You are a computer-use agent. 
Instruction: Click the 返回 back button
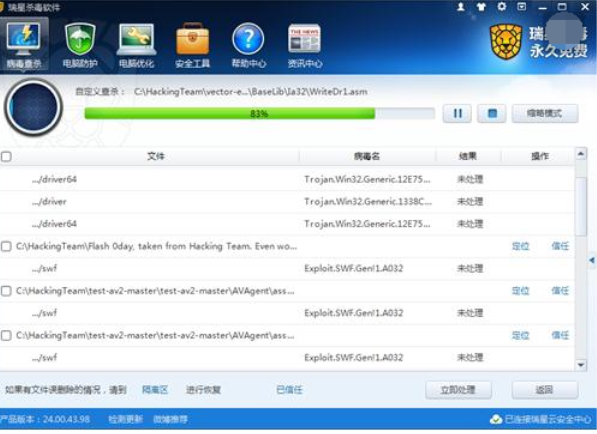(545, 390)
